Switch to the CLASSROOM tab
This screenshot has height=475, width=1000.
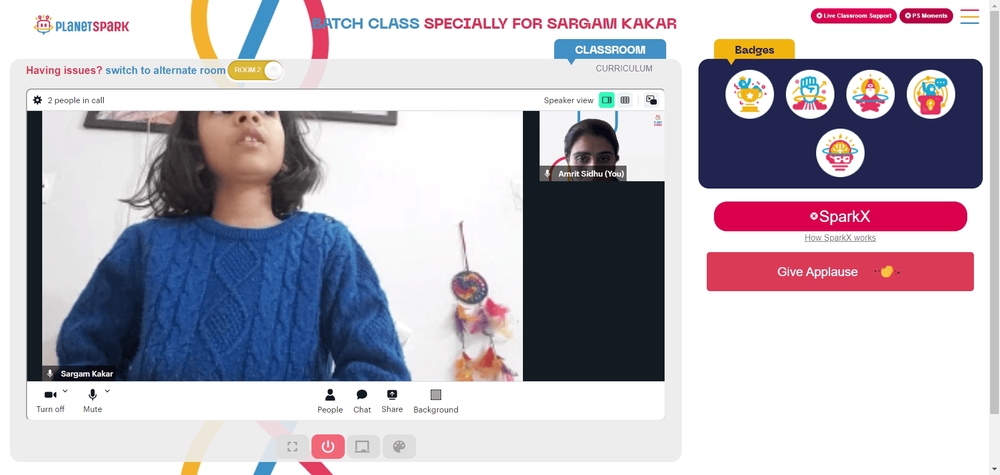[x=610, y=50]
